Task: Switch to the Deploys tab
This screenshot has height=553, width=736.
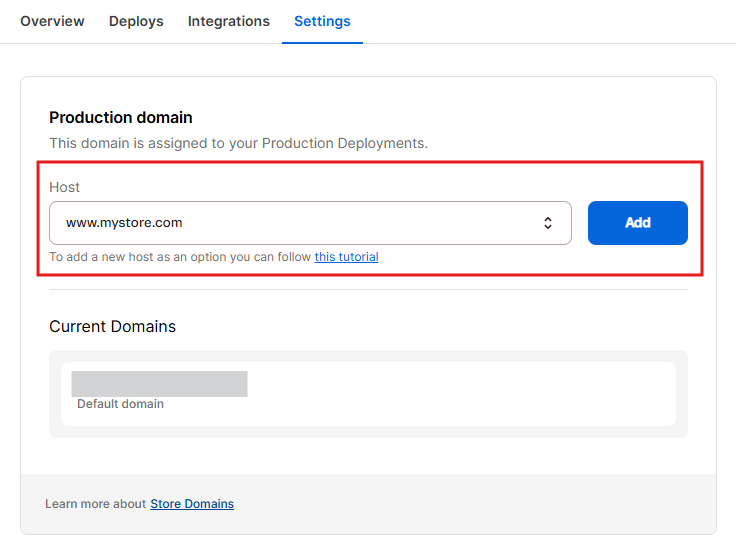Action: click(136, 21)
